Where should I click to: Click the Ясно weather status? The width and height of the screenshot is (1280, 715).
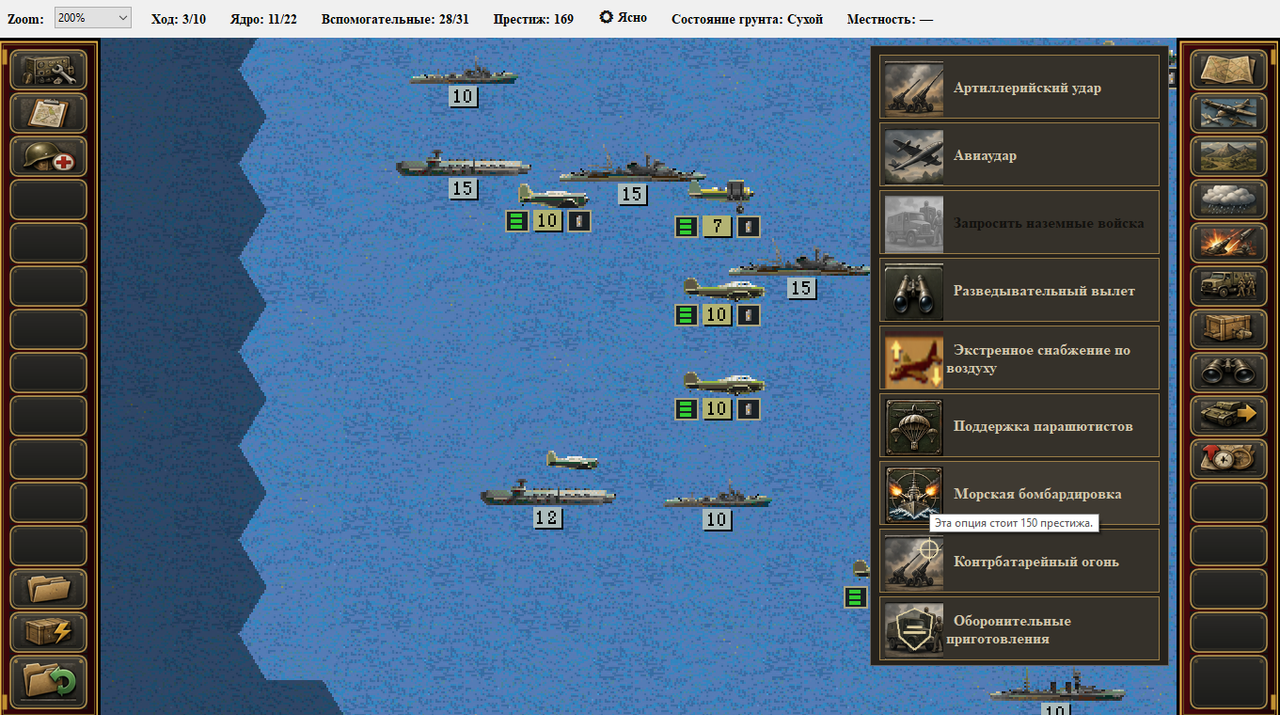[x=623, y=18]
